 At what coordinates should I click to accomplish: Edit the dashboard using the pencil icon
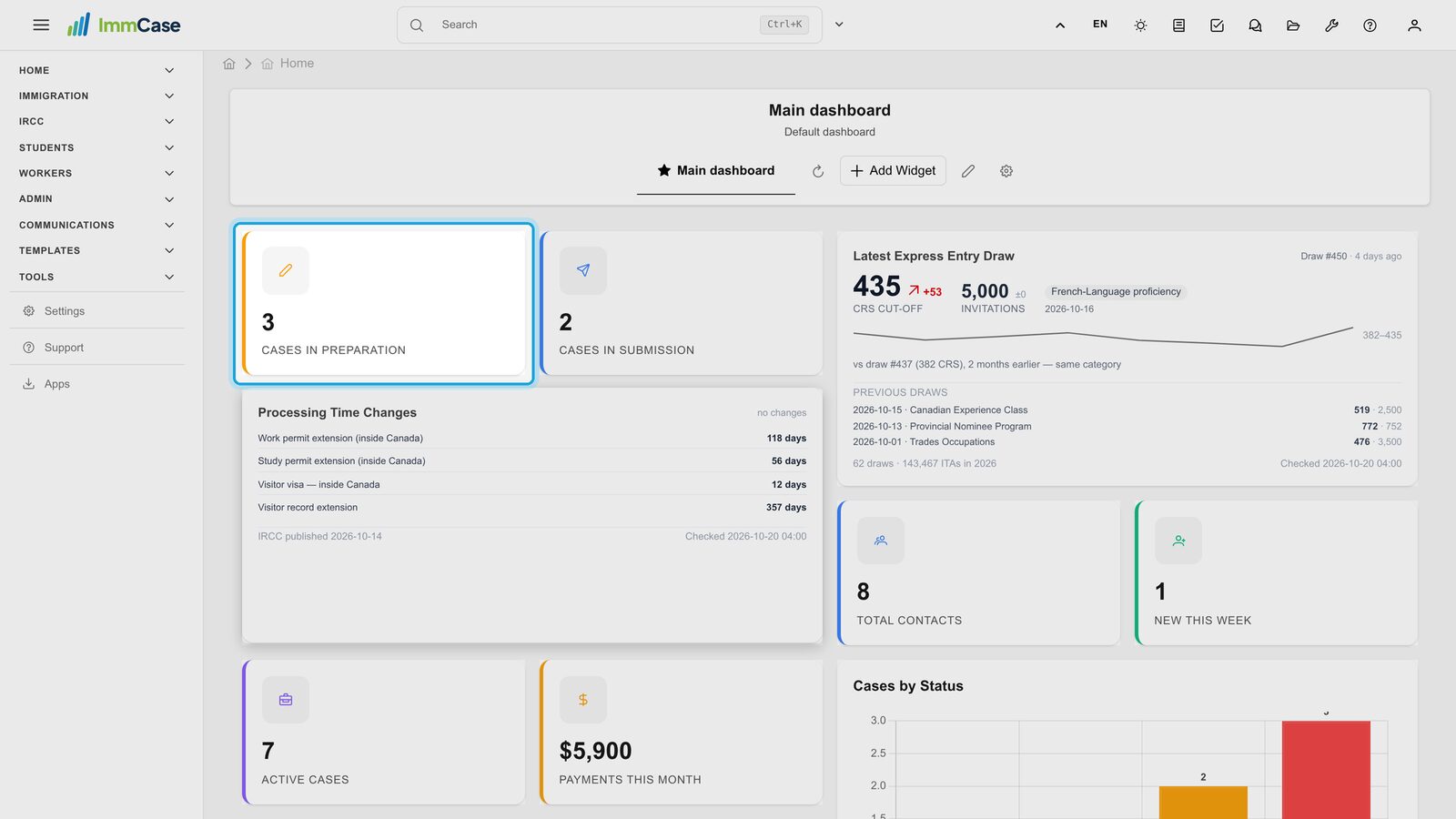click(x=968, y=171)
